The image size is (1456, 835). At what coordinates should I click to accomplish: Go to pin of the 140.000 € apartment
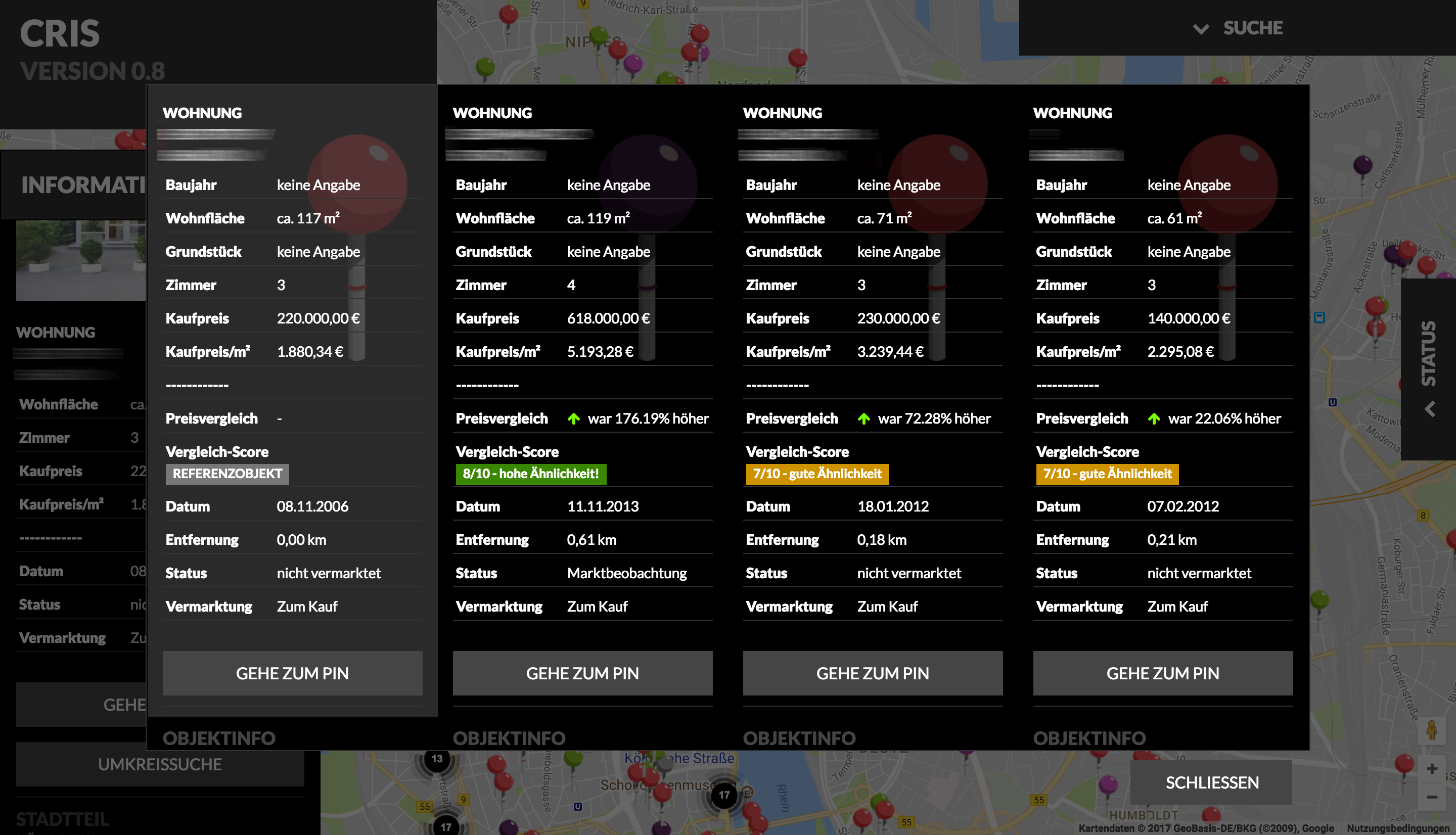[x=1162, y=673]
